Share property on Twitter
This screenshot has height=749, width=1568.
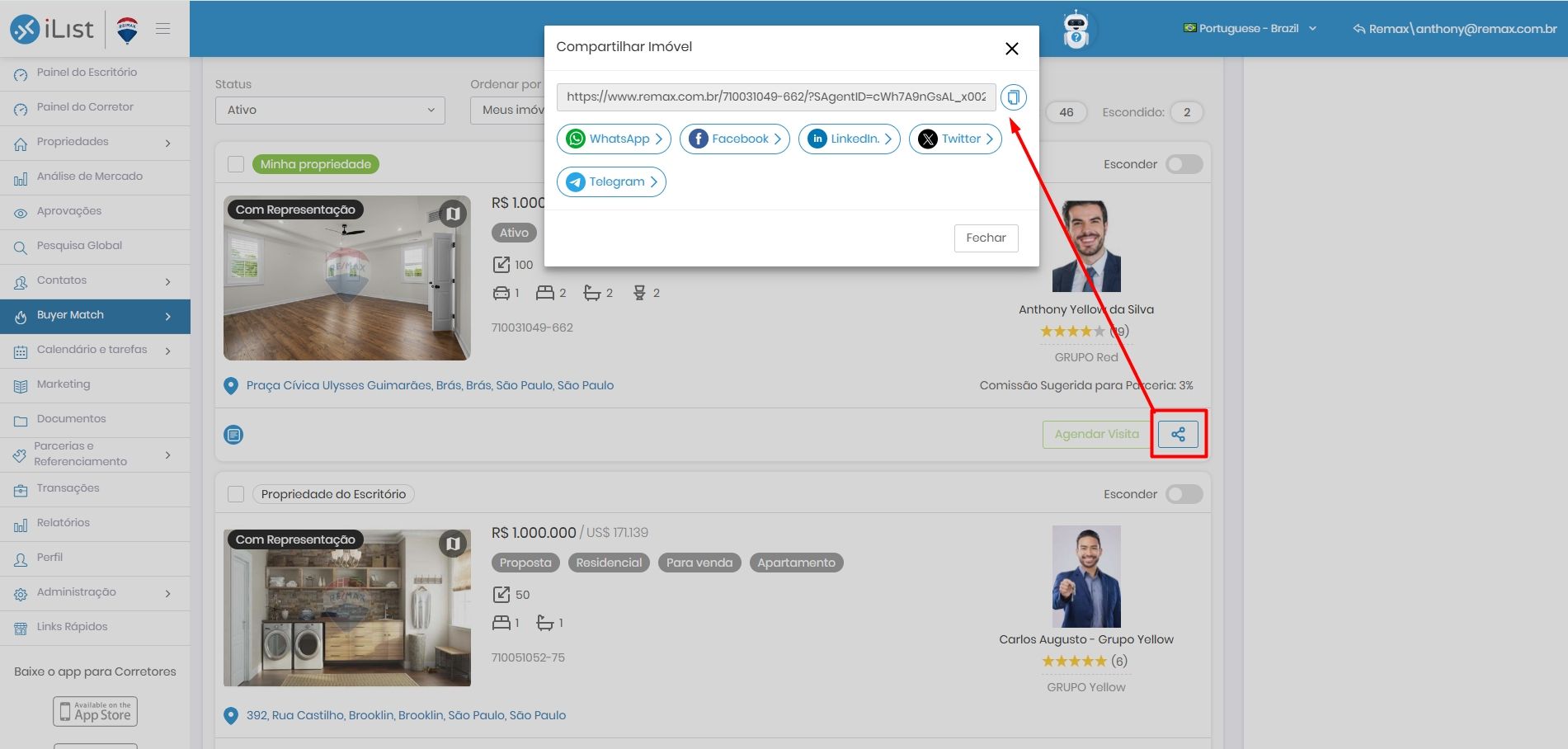click(955, 139)
